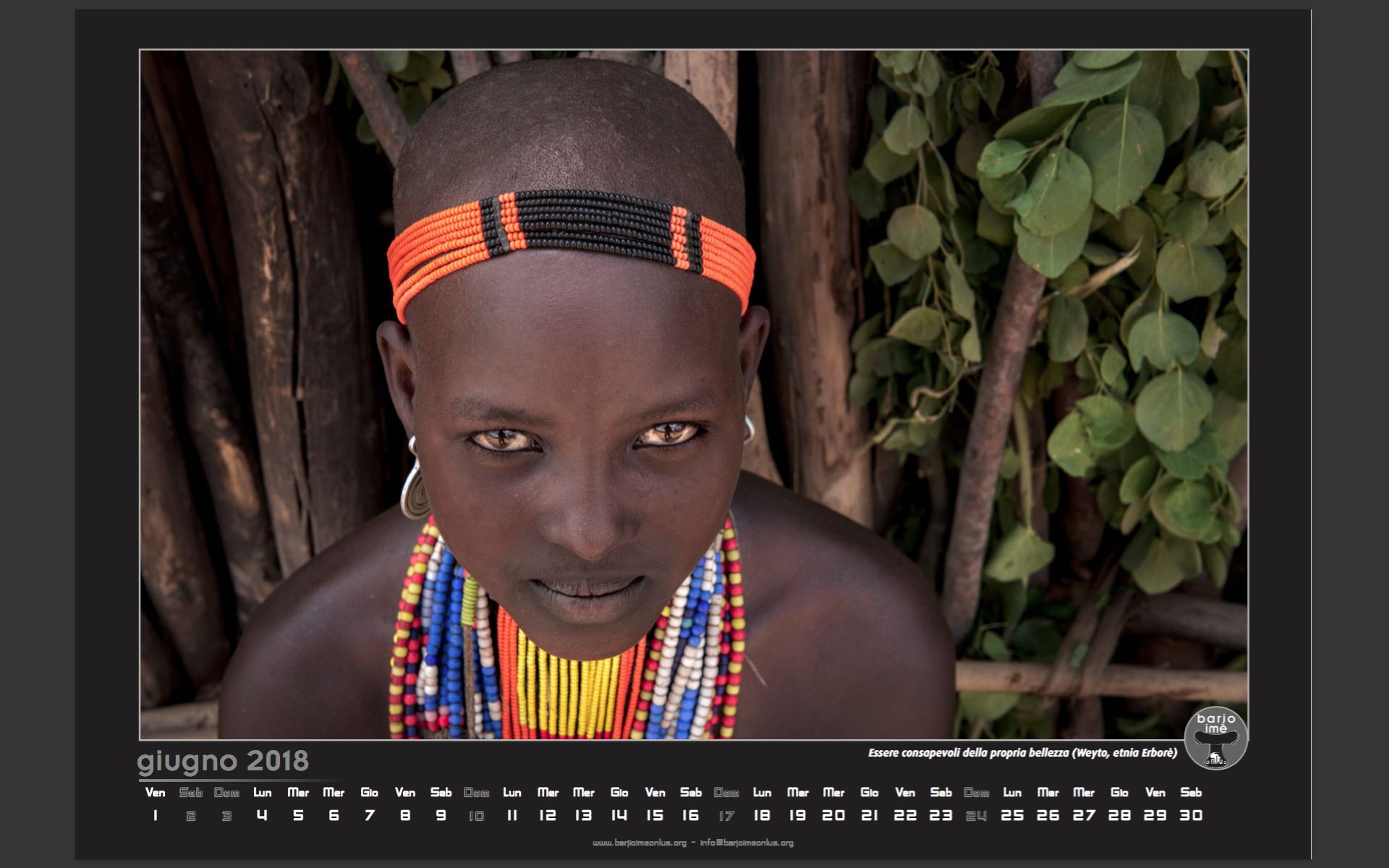
Task: Select day 4 under Lun
Action: (262, 815)
